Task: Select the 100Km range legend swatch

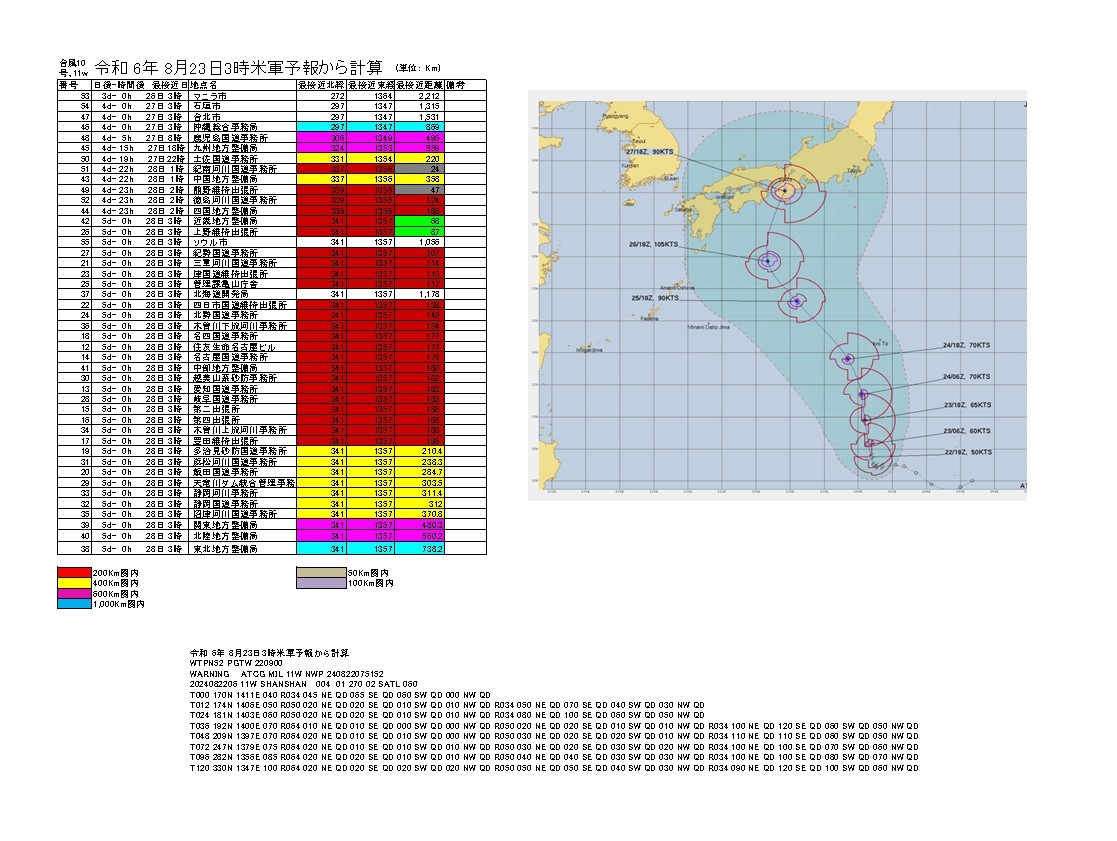Action: point(320,582)
